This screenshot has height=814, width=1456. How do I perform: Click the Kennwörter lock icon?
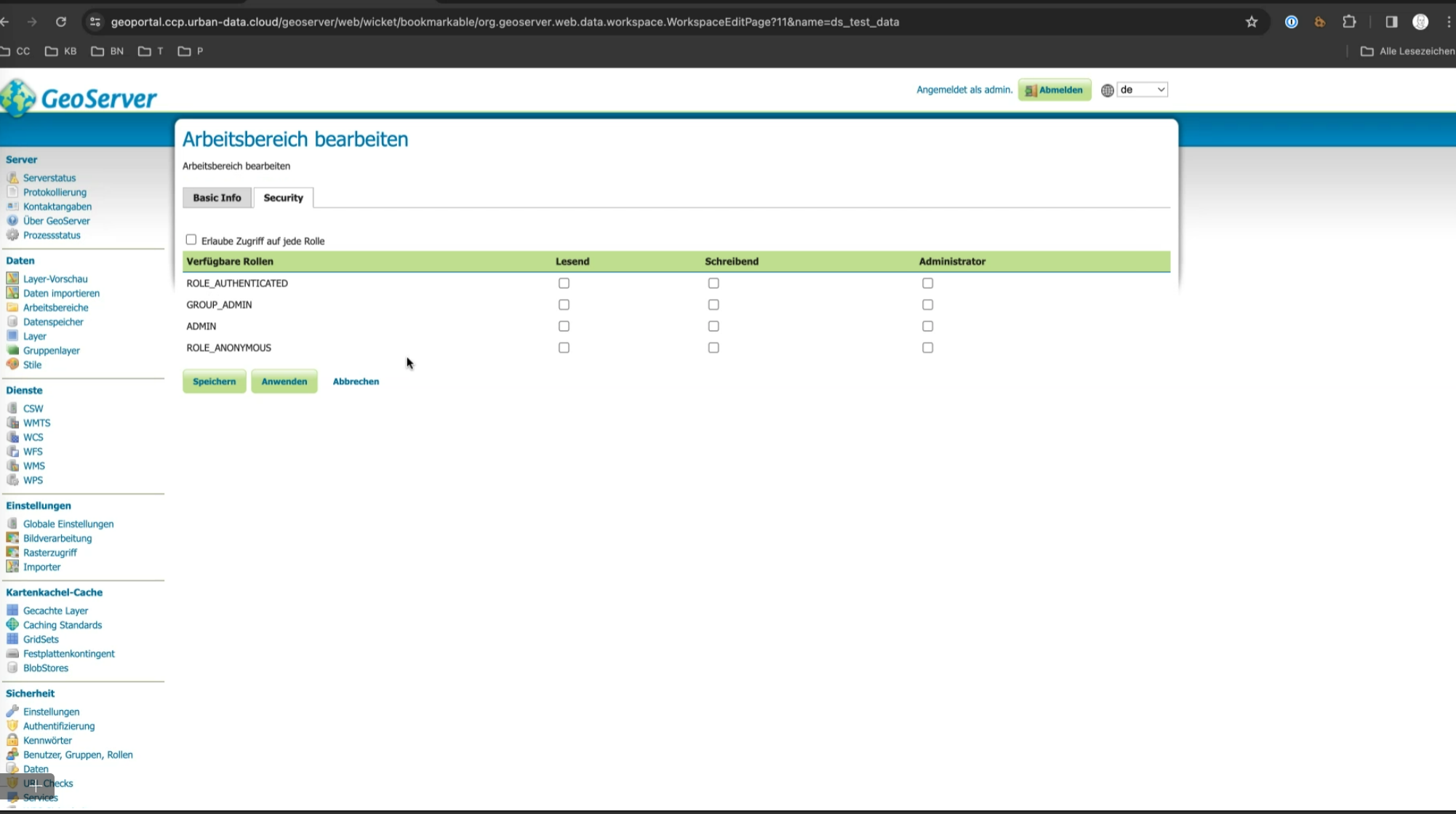pyautogui.click(x=12, y=740)
